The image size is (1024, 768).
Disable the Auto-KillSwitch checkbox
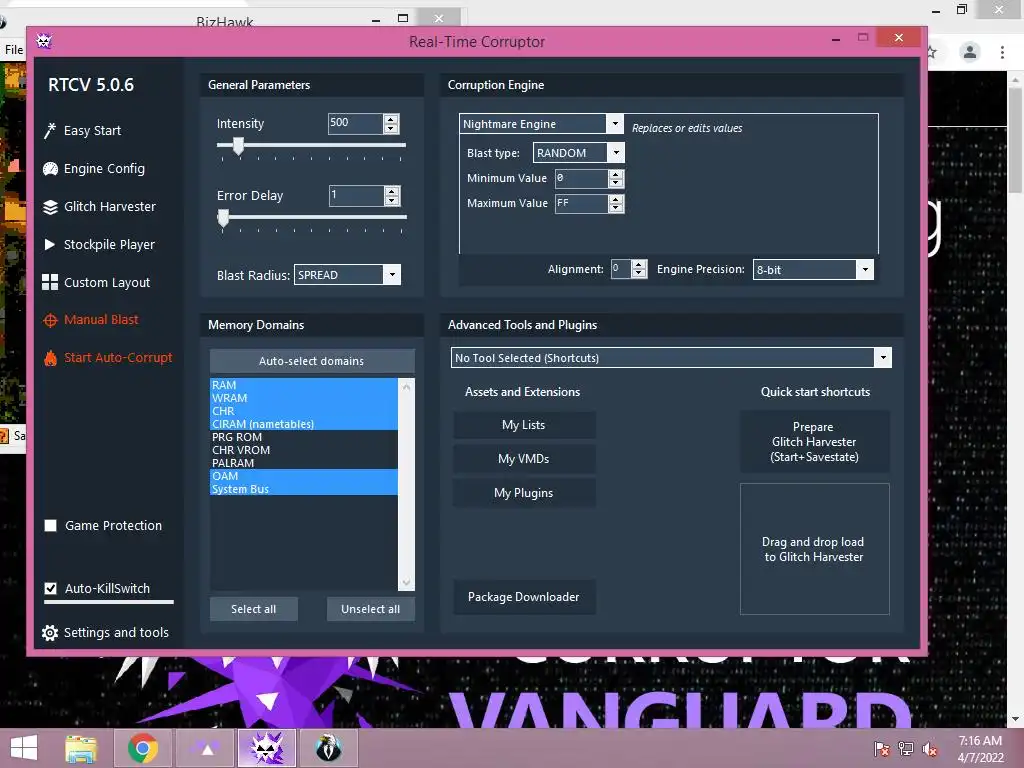50,588
